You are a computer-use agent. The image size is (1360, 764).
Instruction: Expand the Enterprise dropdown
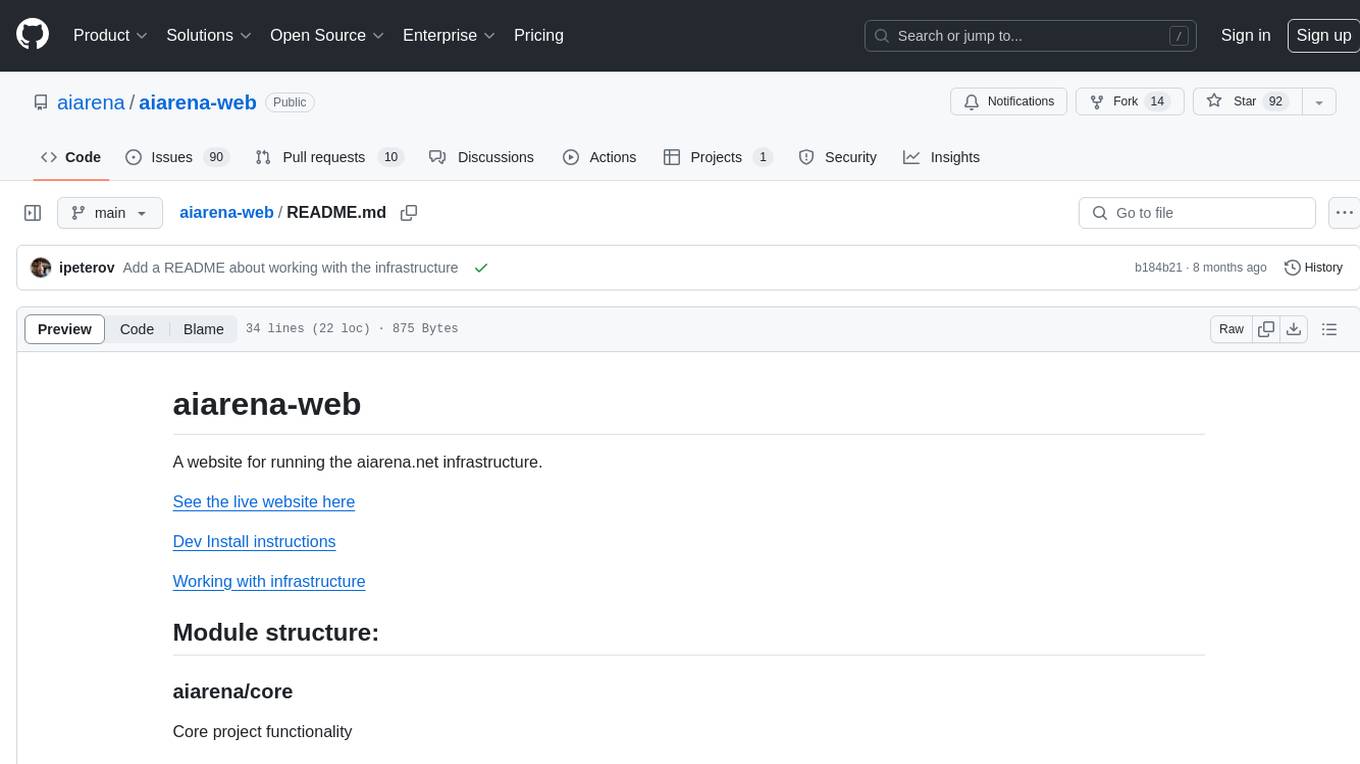tap(449, 35)
